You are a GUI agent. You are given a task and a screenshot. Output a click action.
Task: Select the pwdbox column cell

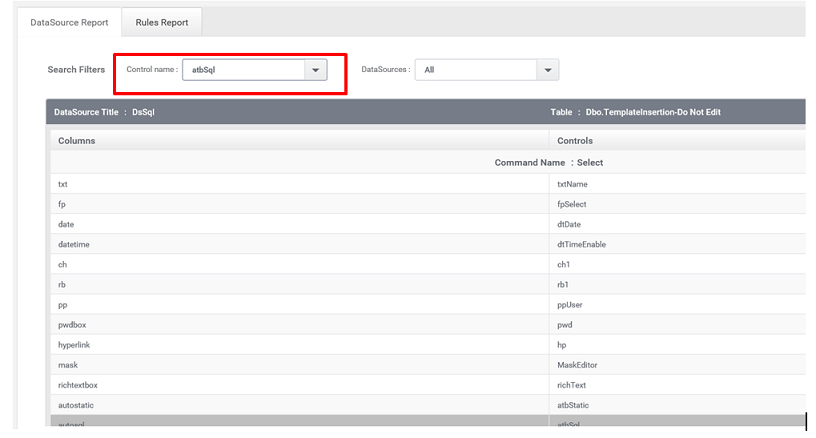pos(300,325)
